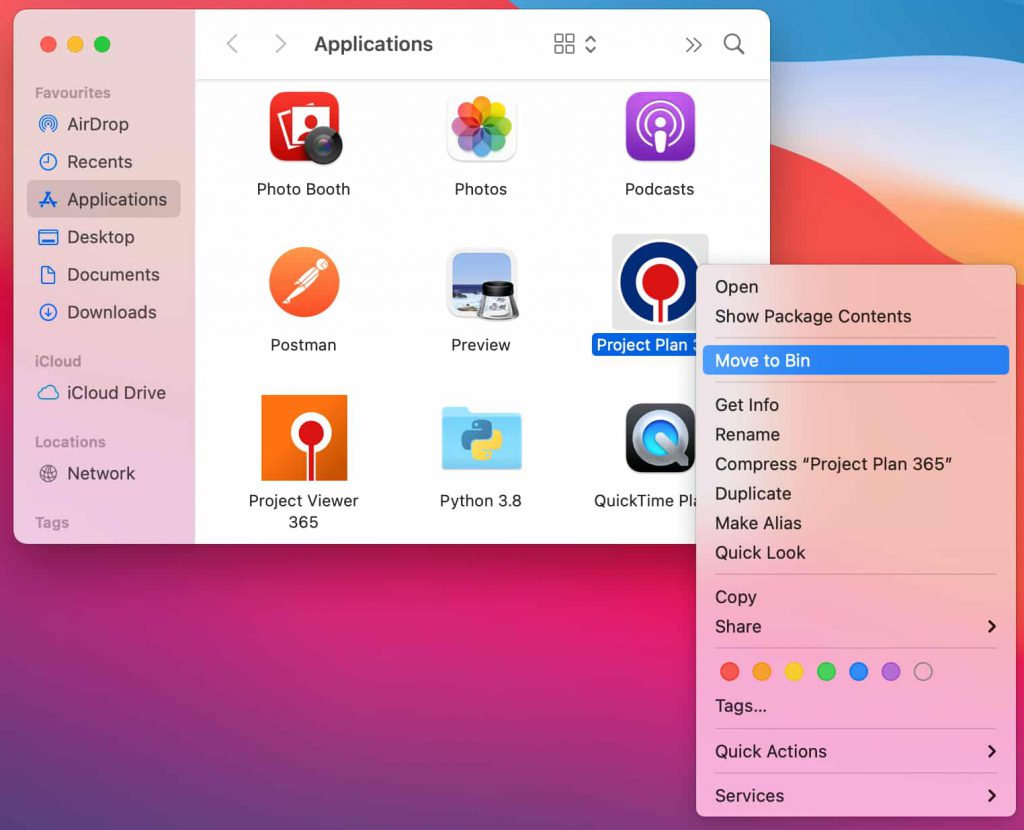
Task: Minimize the Finder window yellow button
Action: pos(75,44)
